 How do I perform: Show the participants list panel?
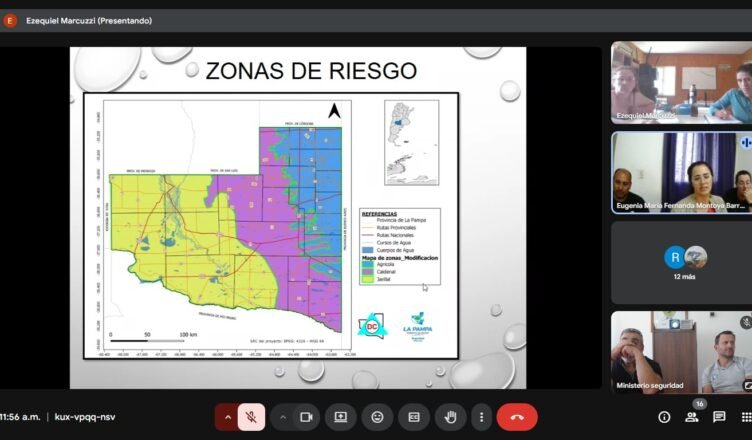[x=692, y=417]
